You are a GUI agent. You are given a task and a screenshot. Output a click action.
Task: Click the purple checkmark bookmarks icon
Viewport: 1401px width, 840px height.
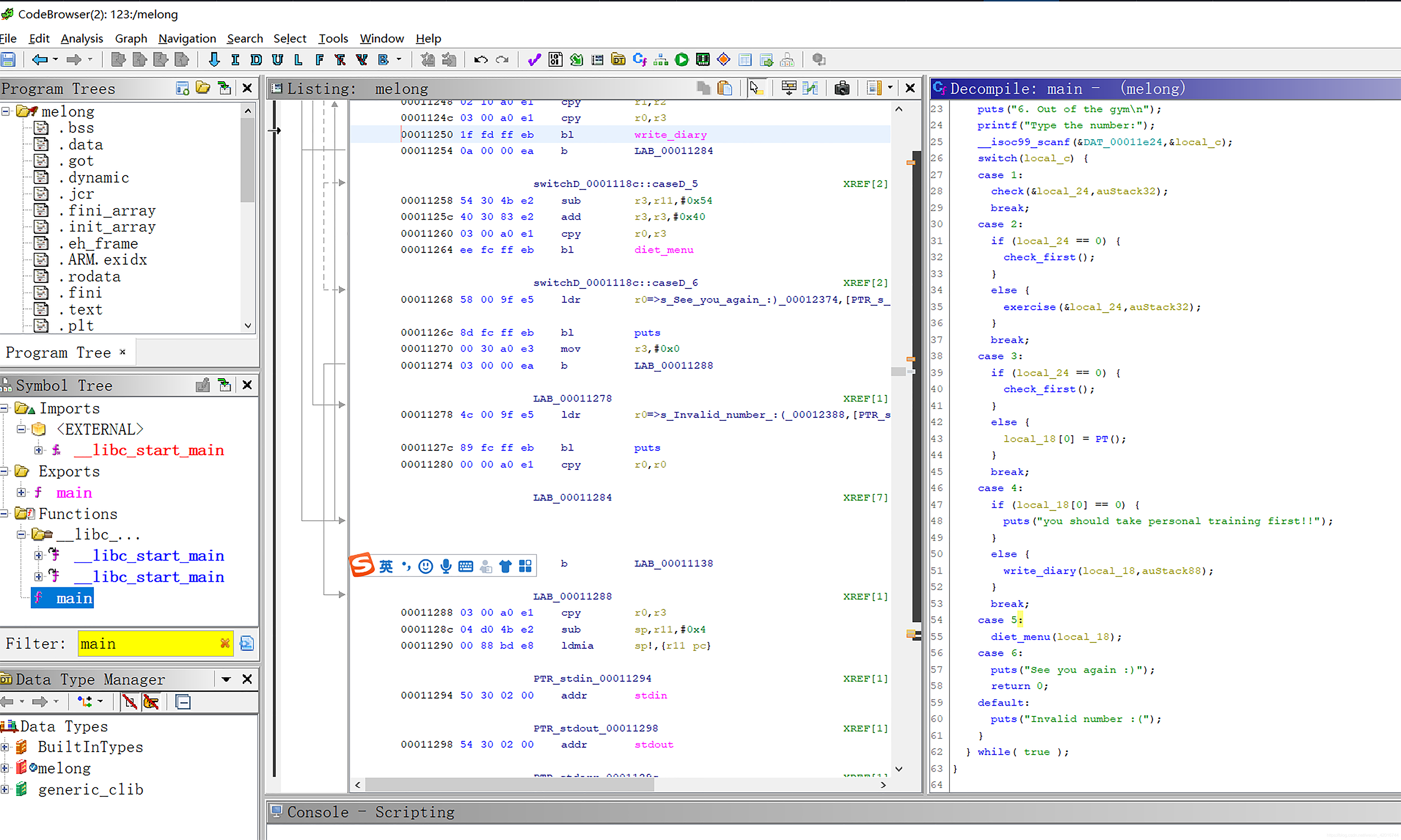[534, 59]
